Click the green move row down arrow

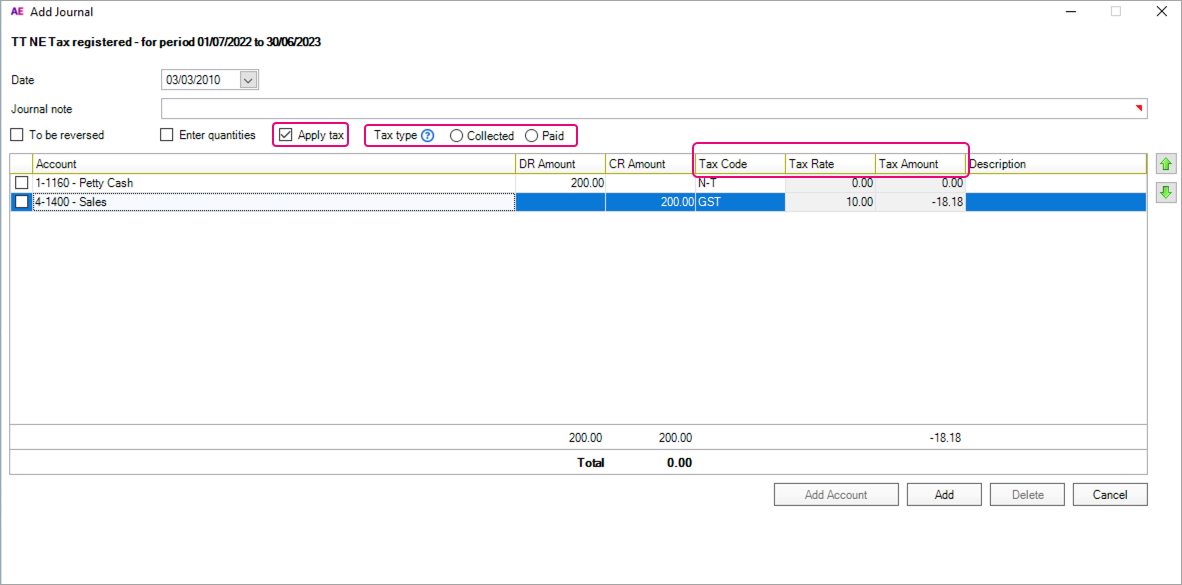coord(1165,193)
